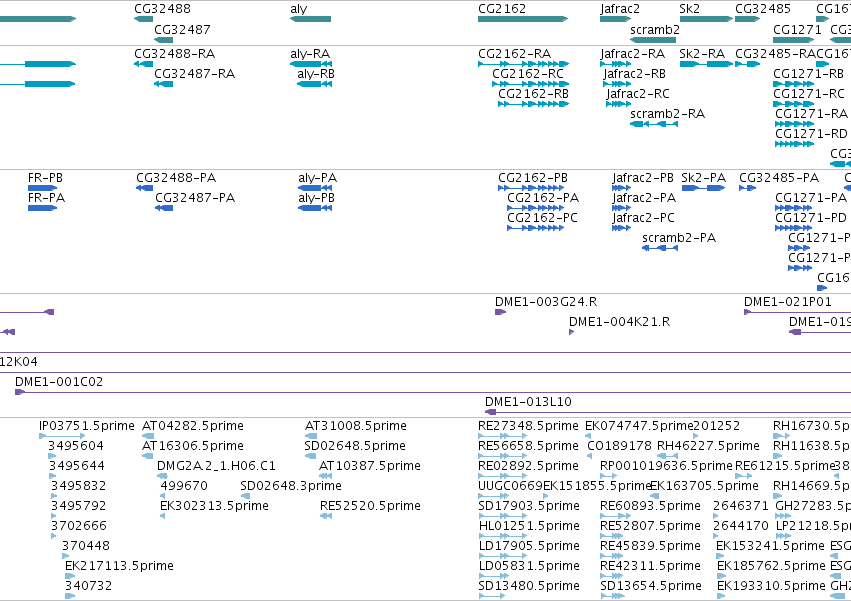
Task: Click transcript CG32488-RA
Action: coord(143,64)
